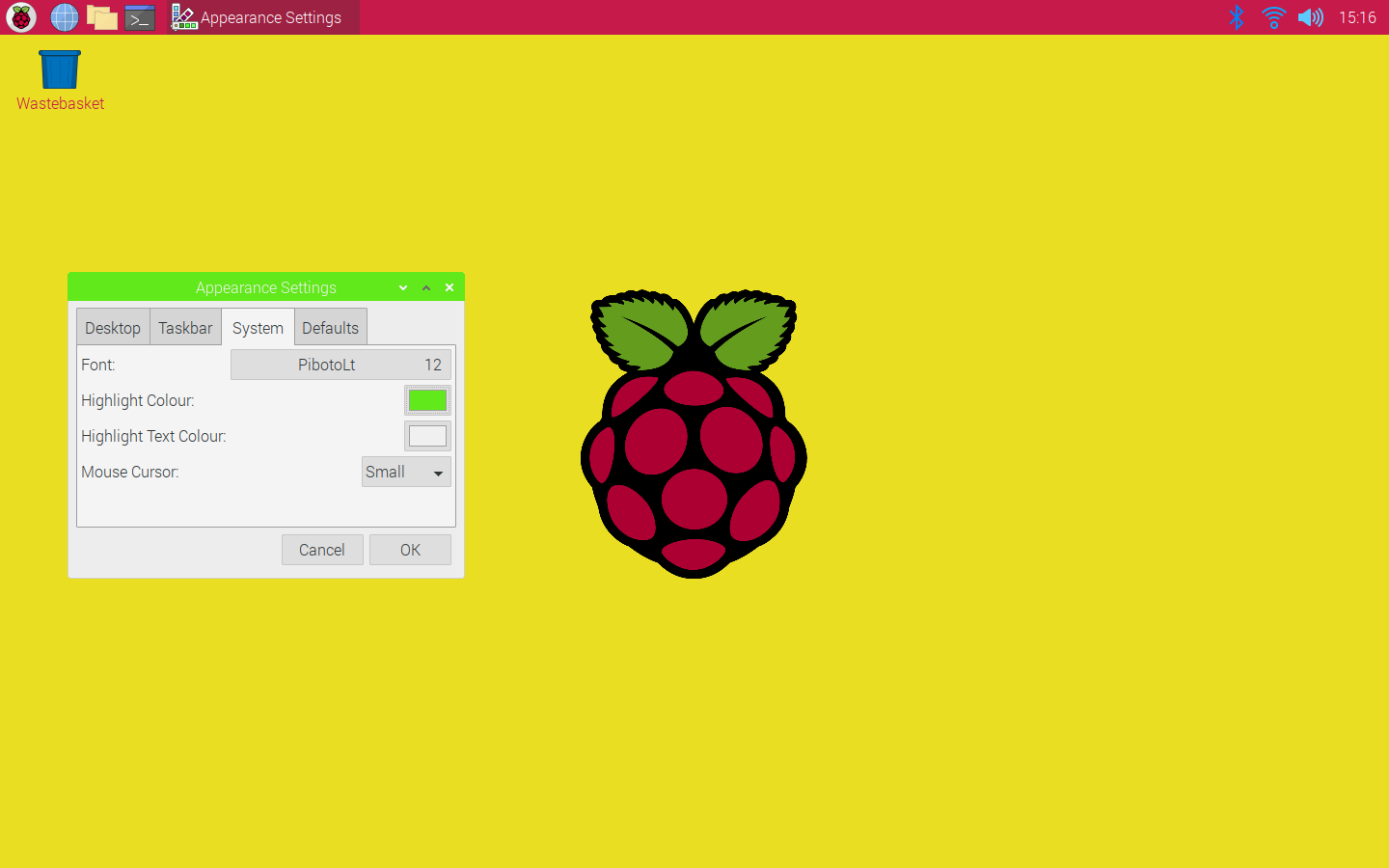The height and width of the screenshot is (868, 1389).
Task: Edit the white Highlight Text Colour swatch
Action: tap(427, 435)
